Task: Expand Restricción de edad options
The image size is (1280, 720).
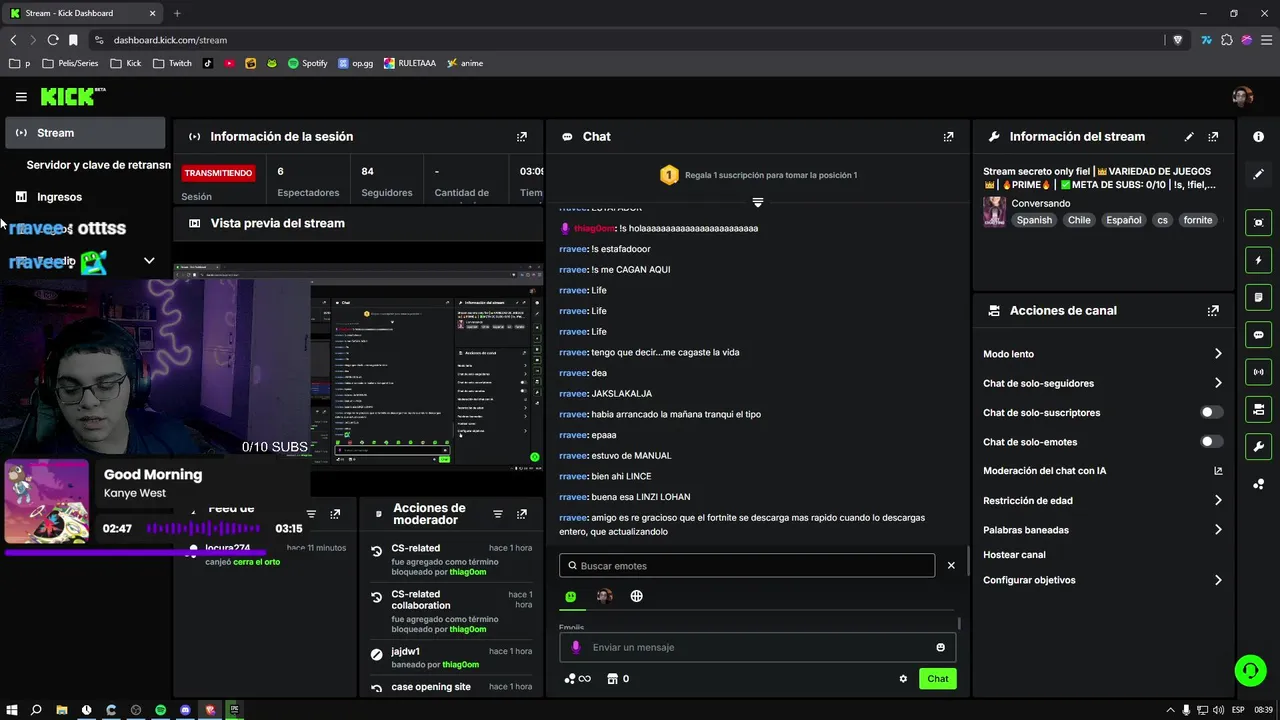Action: click(x=1217, y=500)
